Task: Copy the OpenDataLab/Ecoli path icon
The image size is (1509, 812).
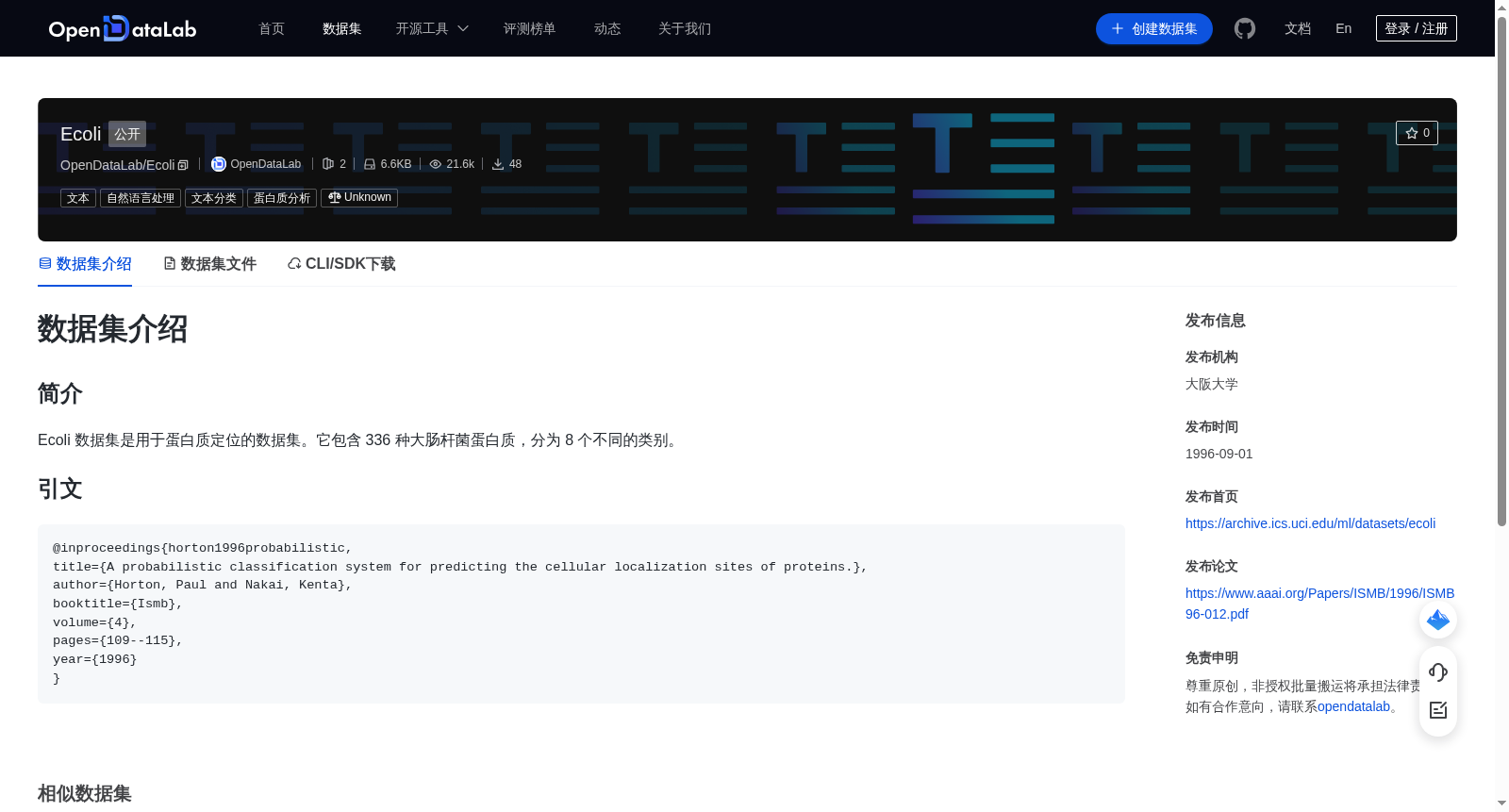Action: pos(184,165)
